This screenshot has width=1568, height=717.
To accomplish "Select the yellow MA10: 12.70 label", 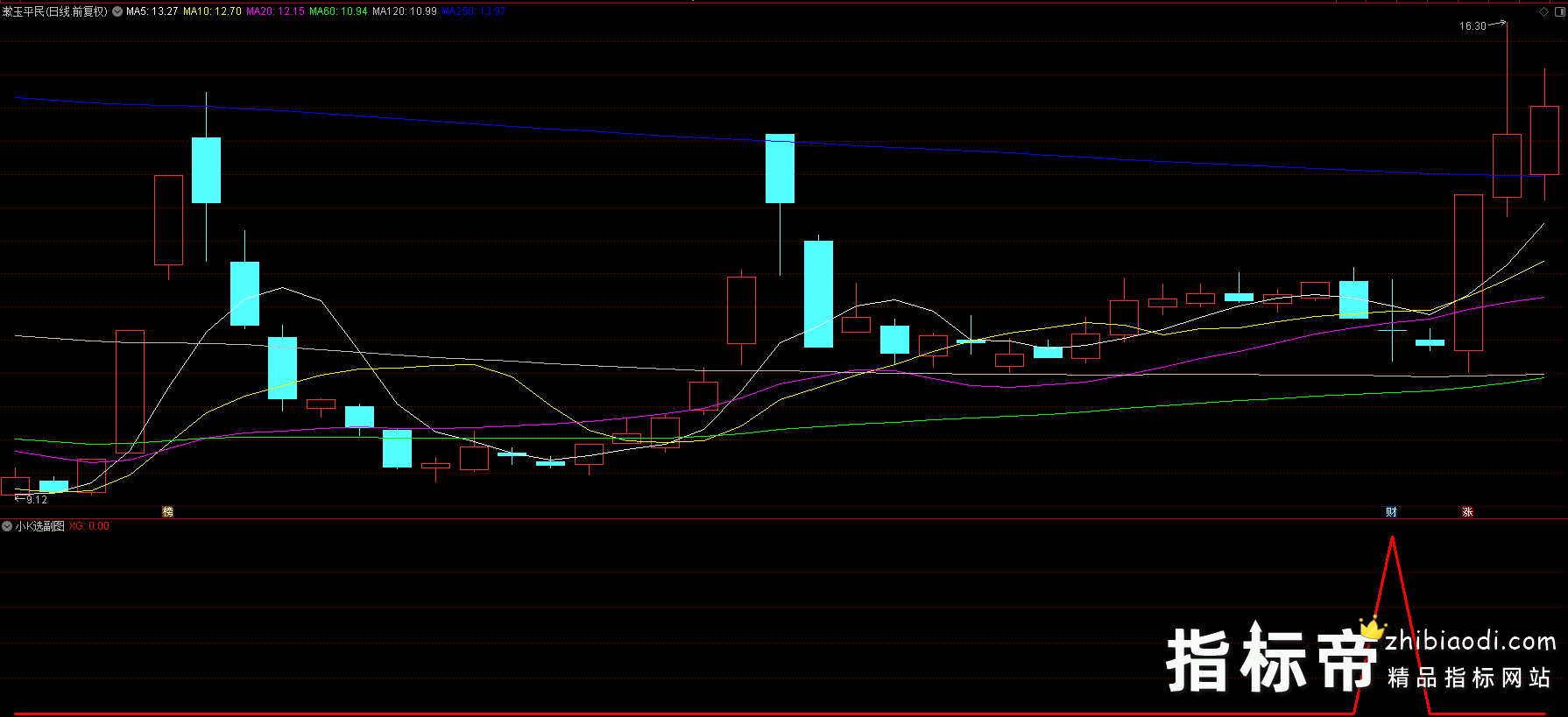I will pyautogui.click(x=212, y=11).
